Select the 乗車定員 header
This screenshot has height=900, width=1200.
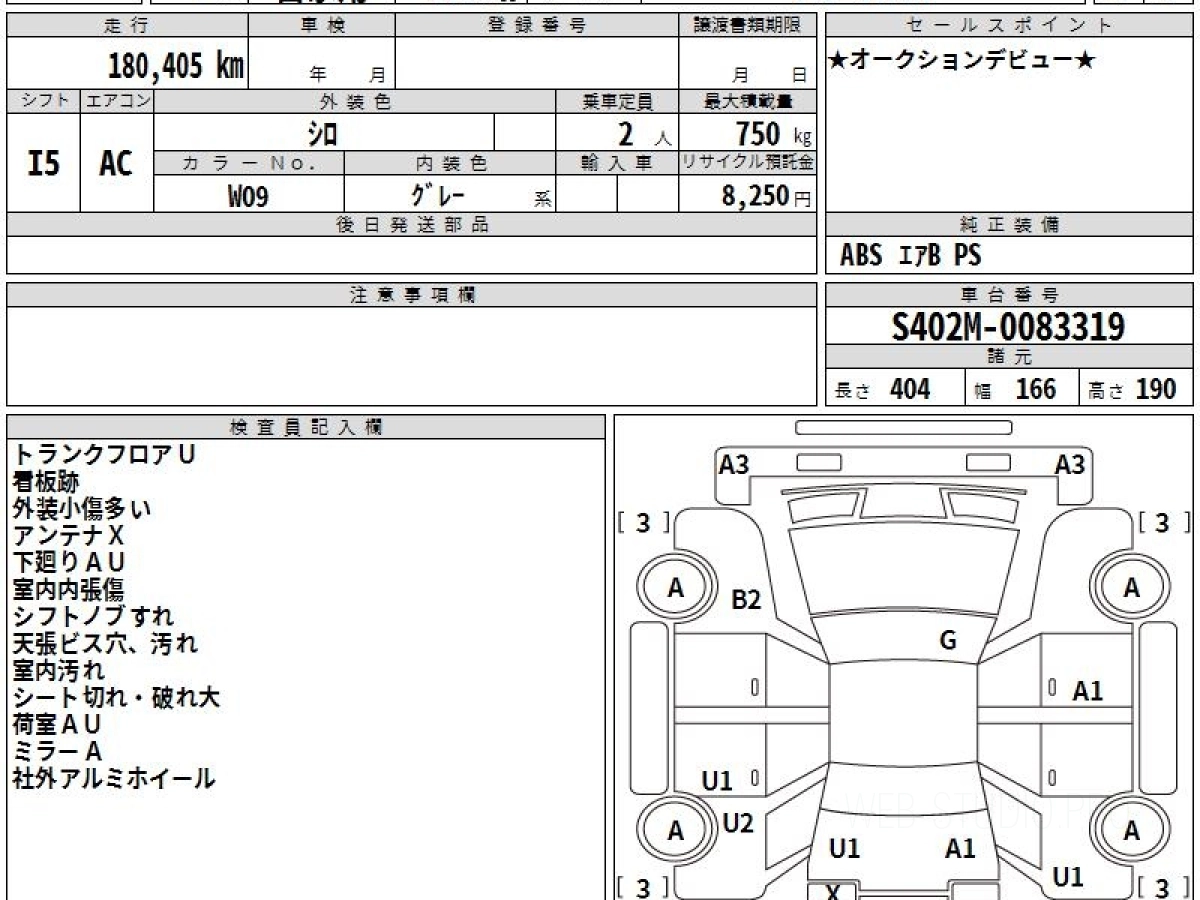point(617,101)
